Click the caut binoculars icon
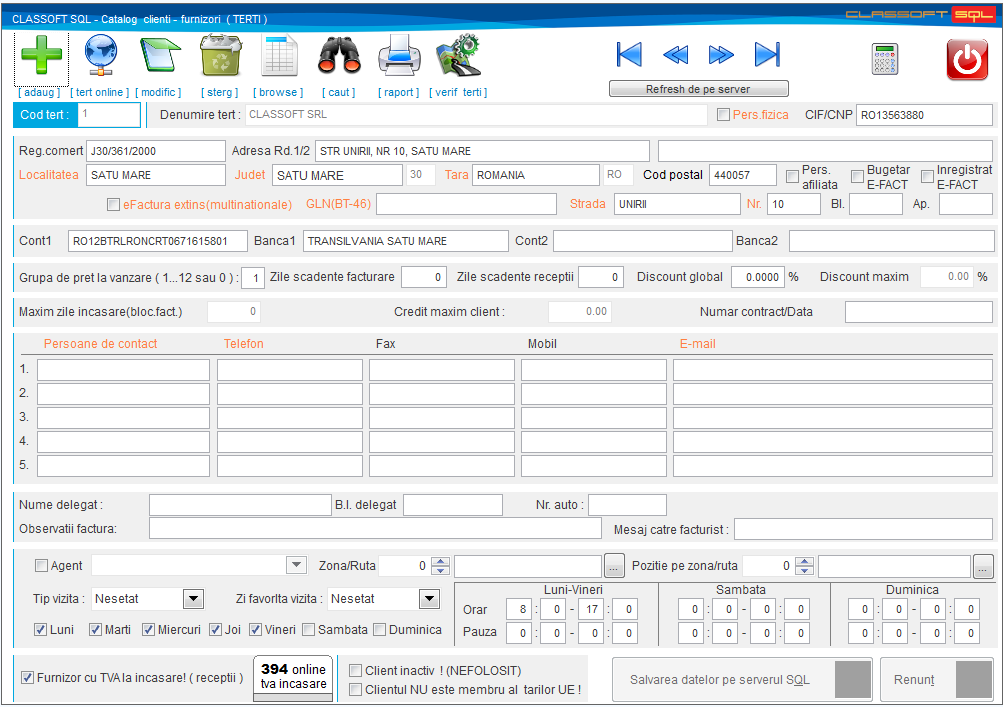Image resolution: width=1003 pixels, height=707 pixels. click(339, 56)
